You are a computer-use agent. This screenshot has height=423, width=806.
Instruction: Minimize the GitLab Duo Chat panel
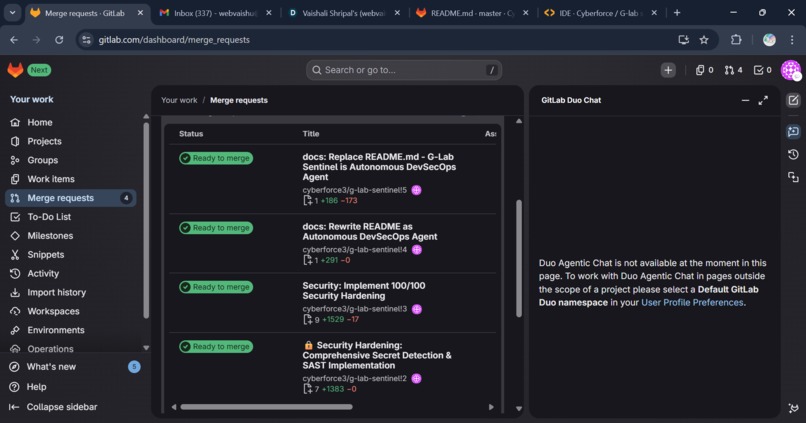[745, 100]
